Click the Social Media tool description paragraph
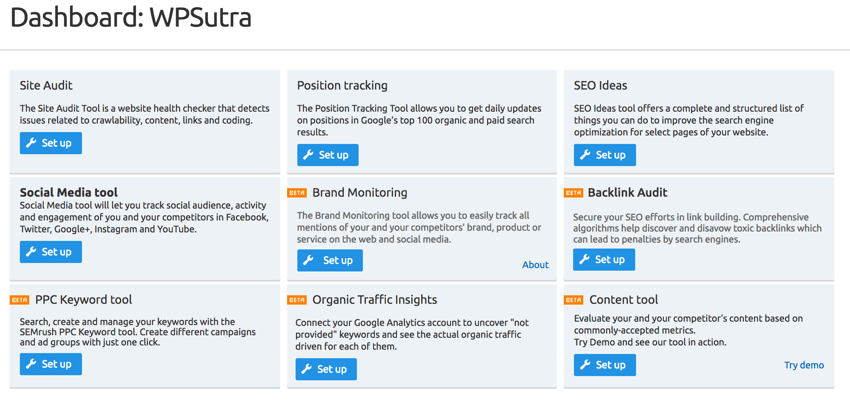 (145, 217)
